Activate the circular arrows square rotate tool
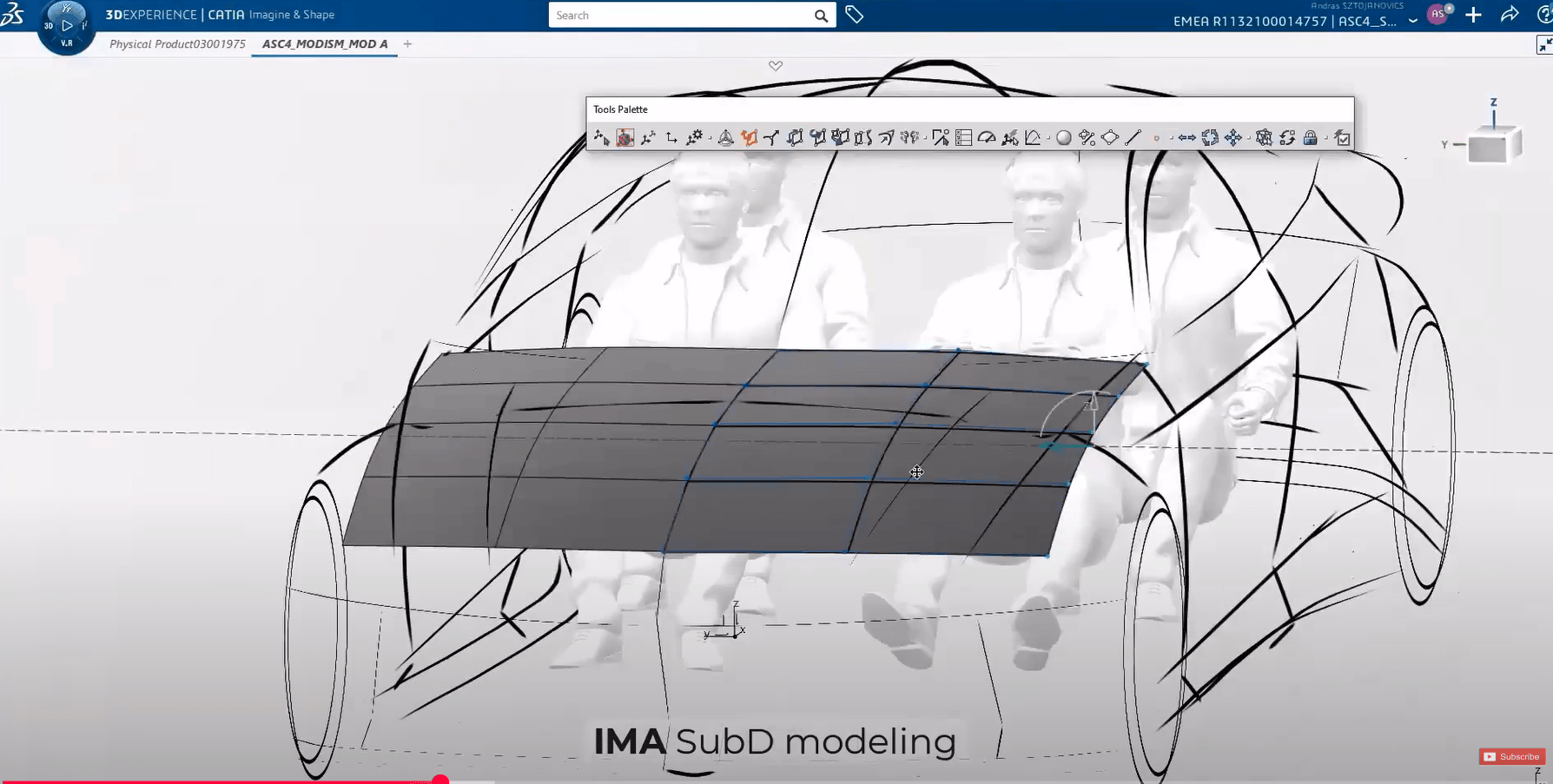The image size is (1553, 784). (1210, 137)
